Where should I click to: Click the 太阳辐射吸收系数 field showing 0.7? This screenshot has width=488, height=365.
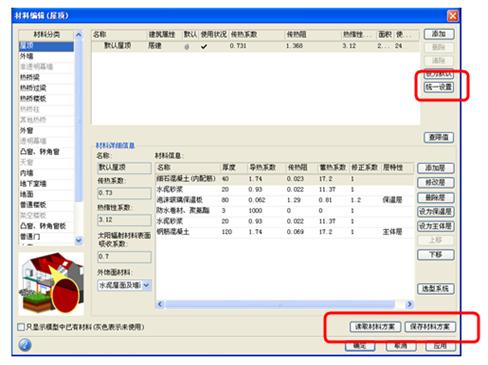coord(124,257)
